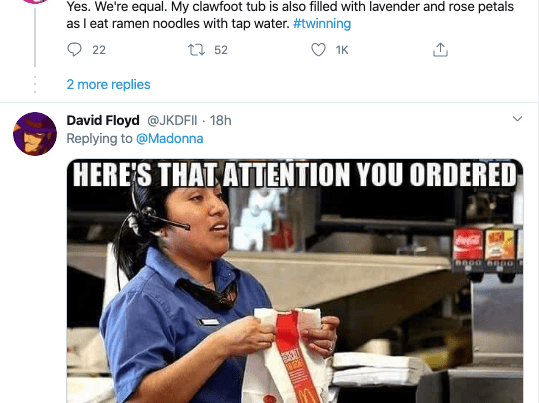Open David Floyd's fedora avatar picture
Viewport: 539px width, 403px height.
35,134
